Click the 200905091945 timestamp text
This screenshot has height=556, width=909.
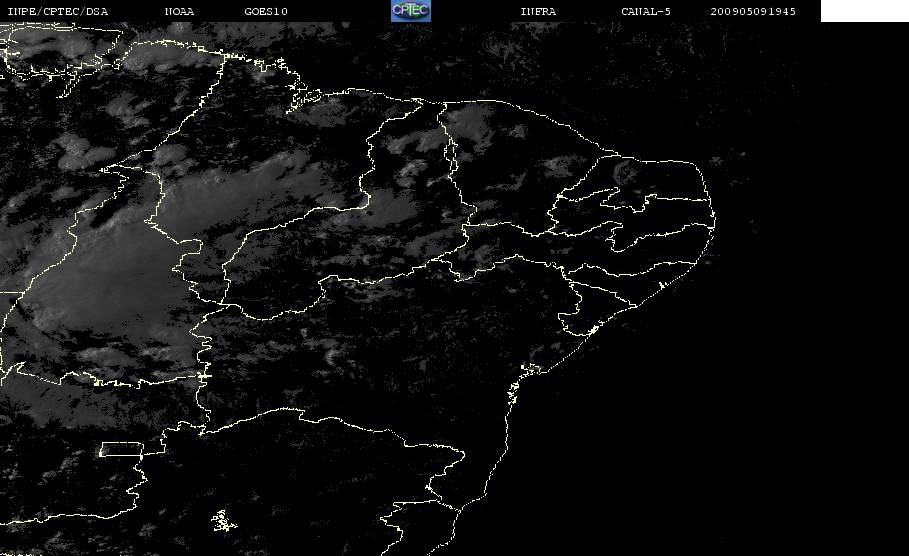click(753, 12)
